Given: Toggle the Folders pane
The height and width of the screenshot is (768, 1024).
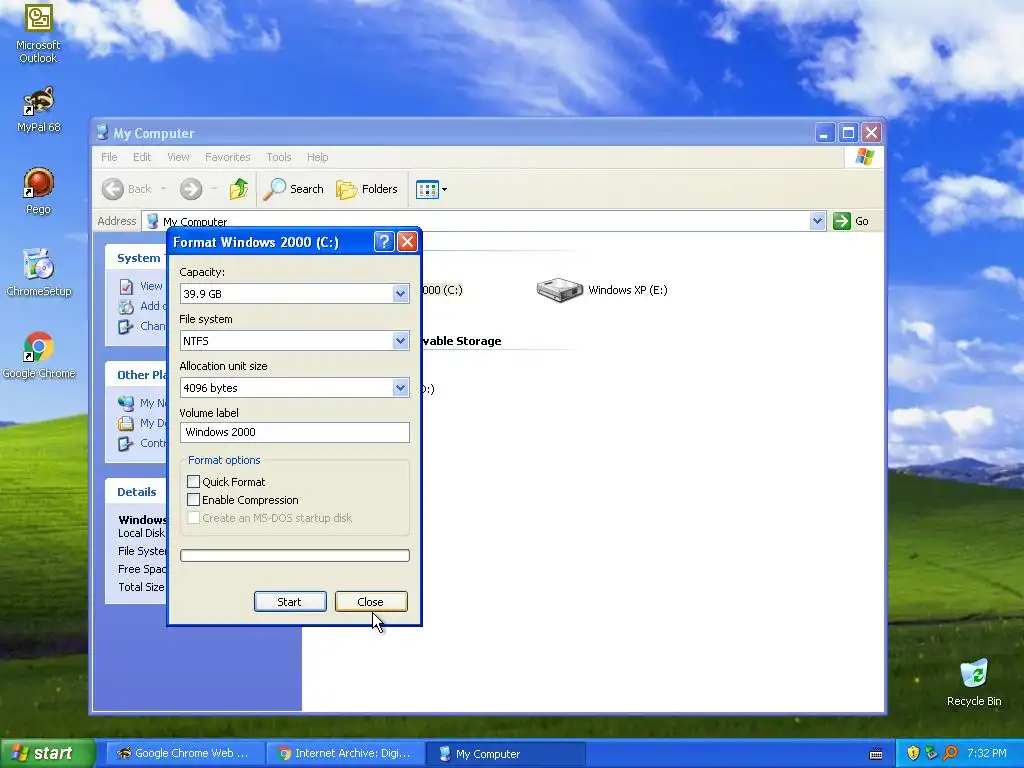Looking at the screenshot, I should point(367,189).
